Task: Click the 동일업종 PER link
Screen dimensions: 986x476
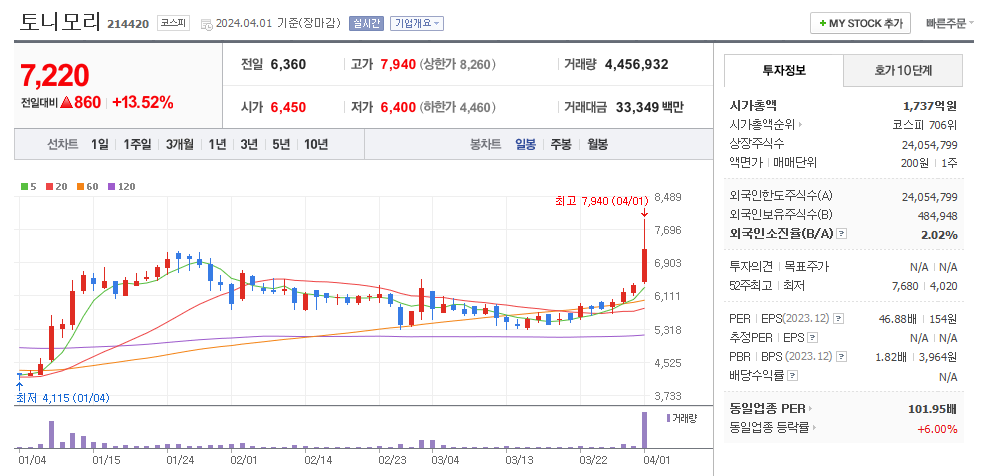Action: [768, 409]
